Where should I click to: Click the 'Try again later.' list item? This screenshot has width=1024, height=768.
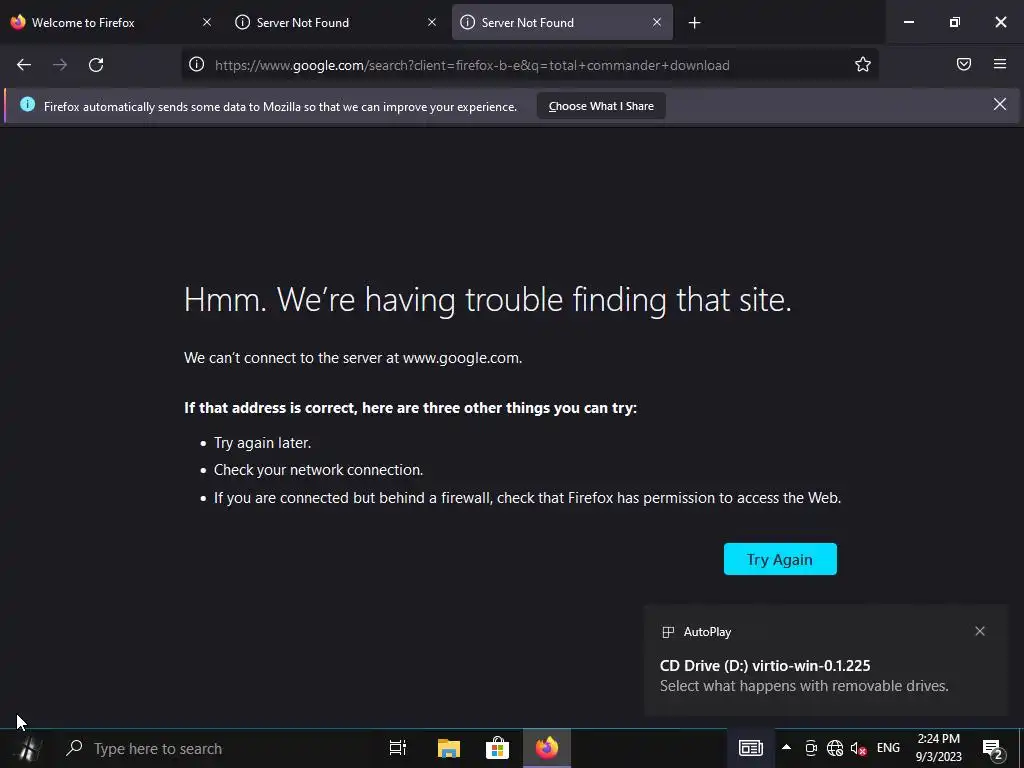point(263,443)
